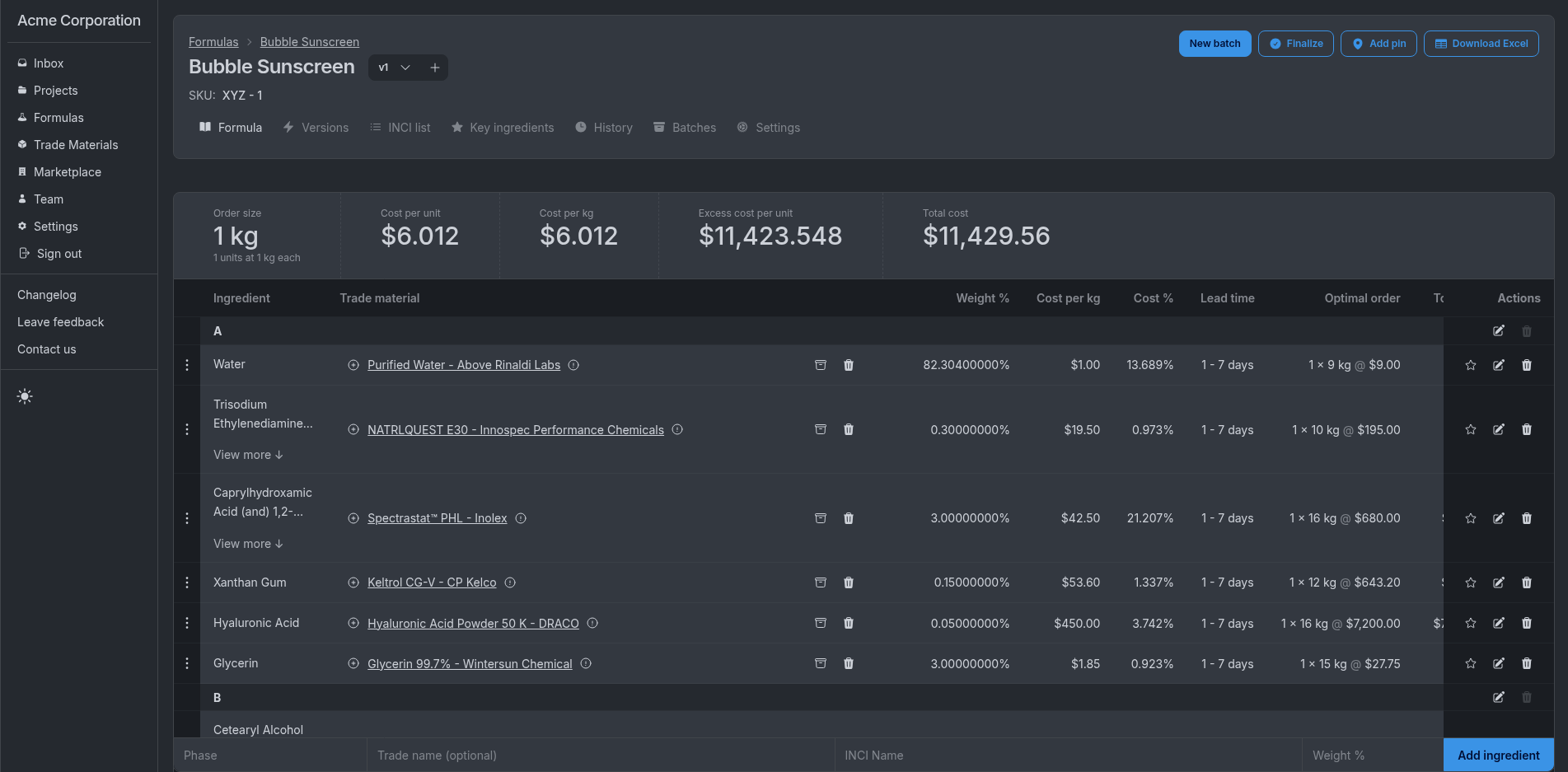This screenshot has height=772, width=1568.
Task: Star the Caprylhydroxamic Acid ingredient
Action: click(1471, 518)
